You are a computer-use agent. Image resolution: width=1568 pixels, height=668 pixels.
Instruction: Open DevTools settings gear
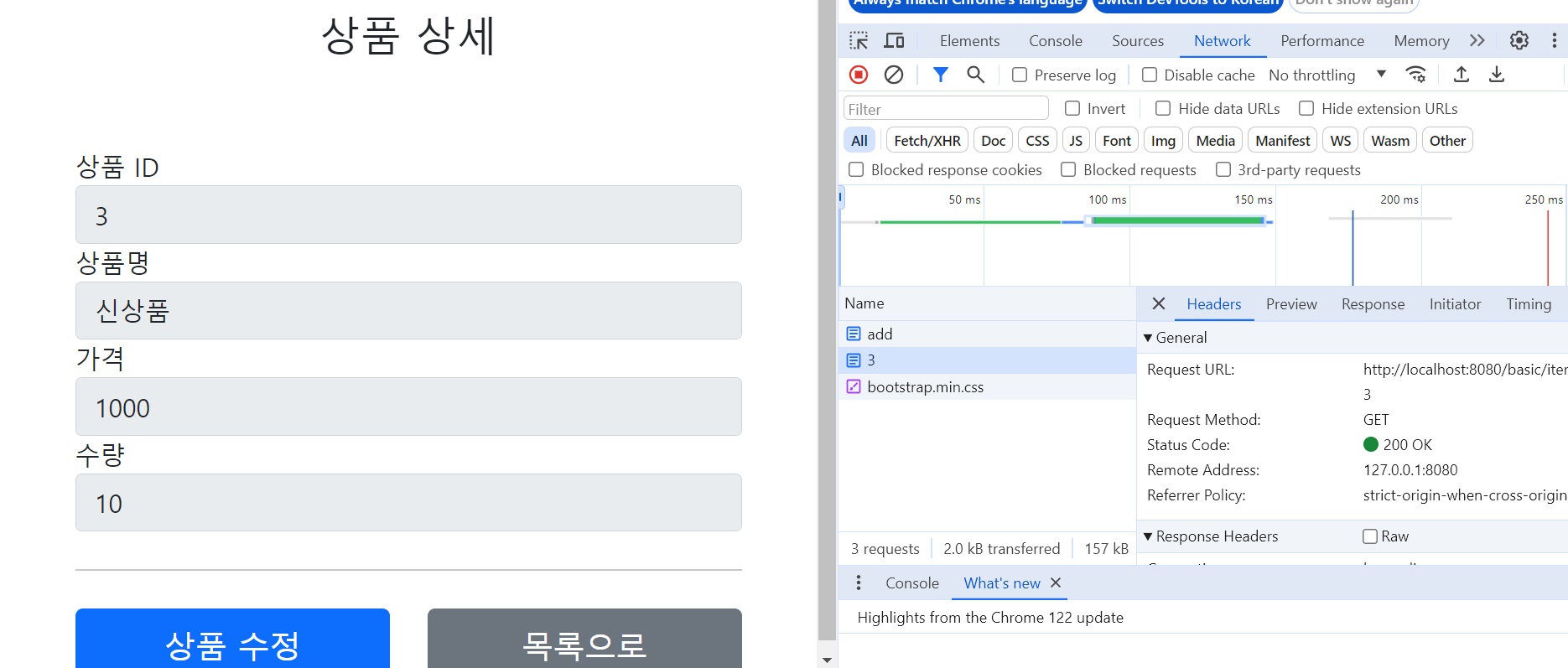(1519, 40)
